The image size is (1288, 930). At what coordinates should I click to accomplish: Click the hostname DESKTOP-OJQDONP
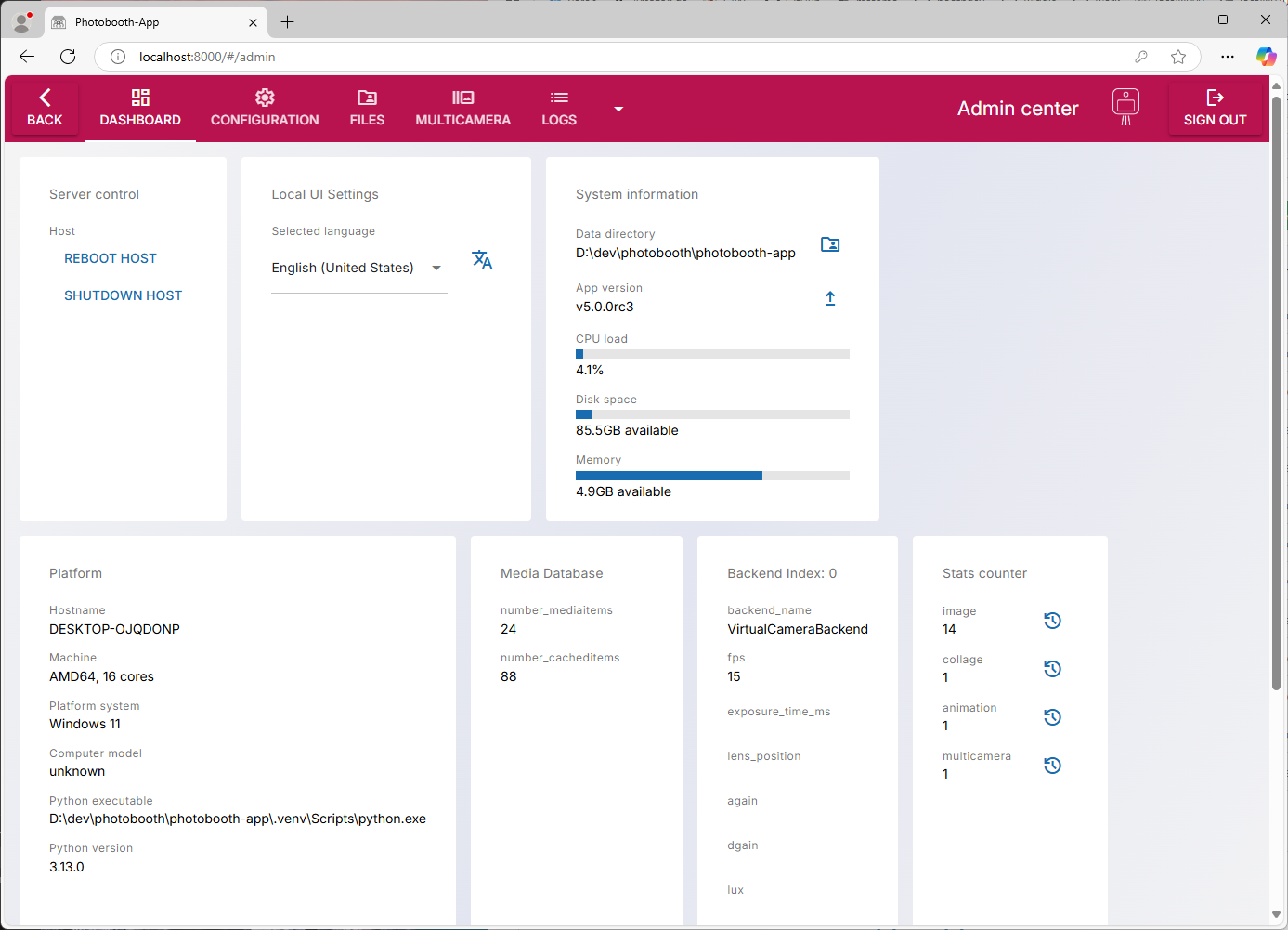point(114,629)
